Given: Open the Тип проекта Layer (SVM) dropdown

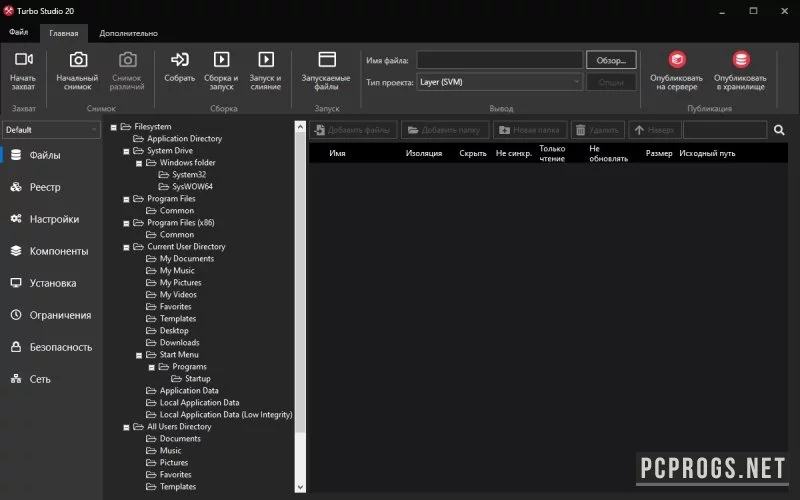Looking at the screenshot, I should (x=499, y=82).
